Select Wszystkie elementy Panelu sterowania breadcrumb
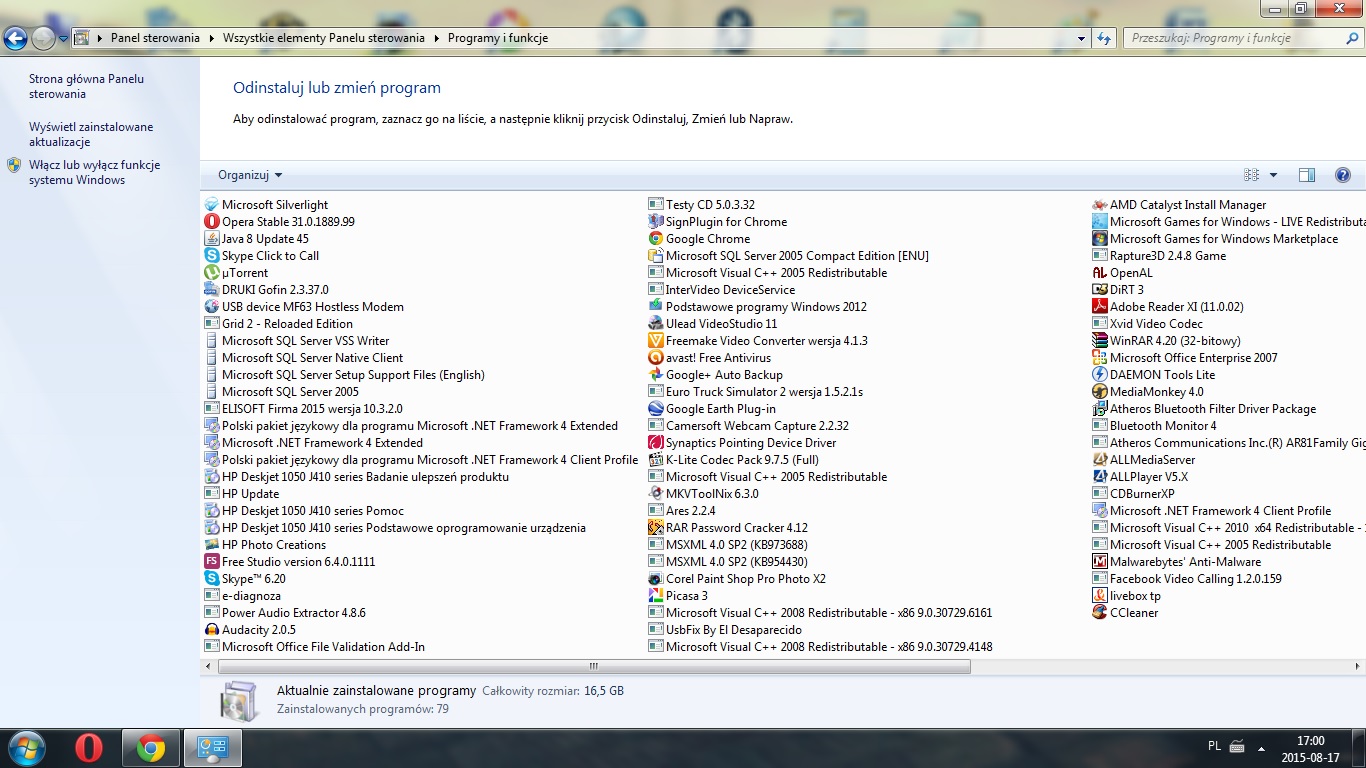Screen dimensions: 1366x768 (x=323, y=38)
